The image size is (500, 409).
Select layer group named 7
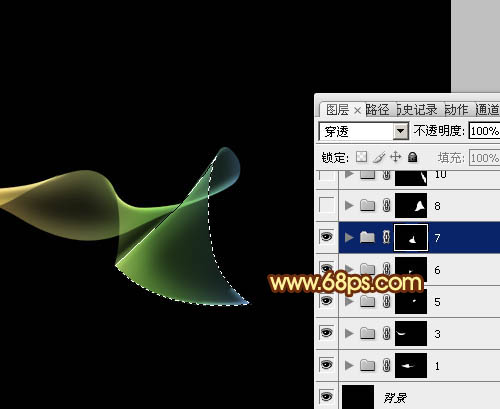[x=437, y=238]
